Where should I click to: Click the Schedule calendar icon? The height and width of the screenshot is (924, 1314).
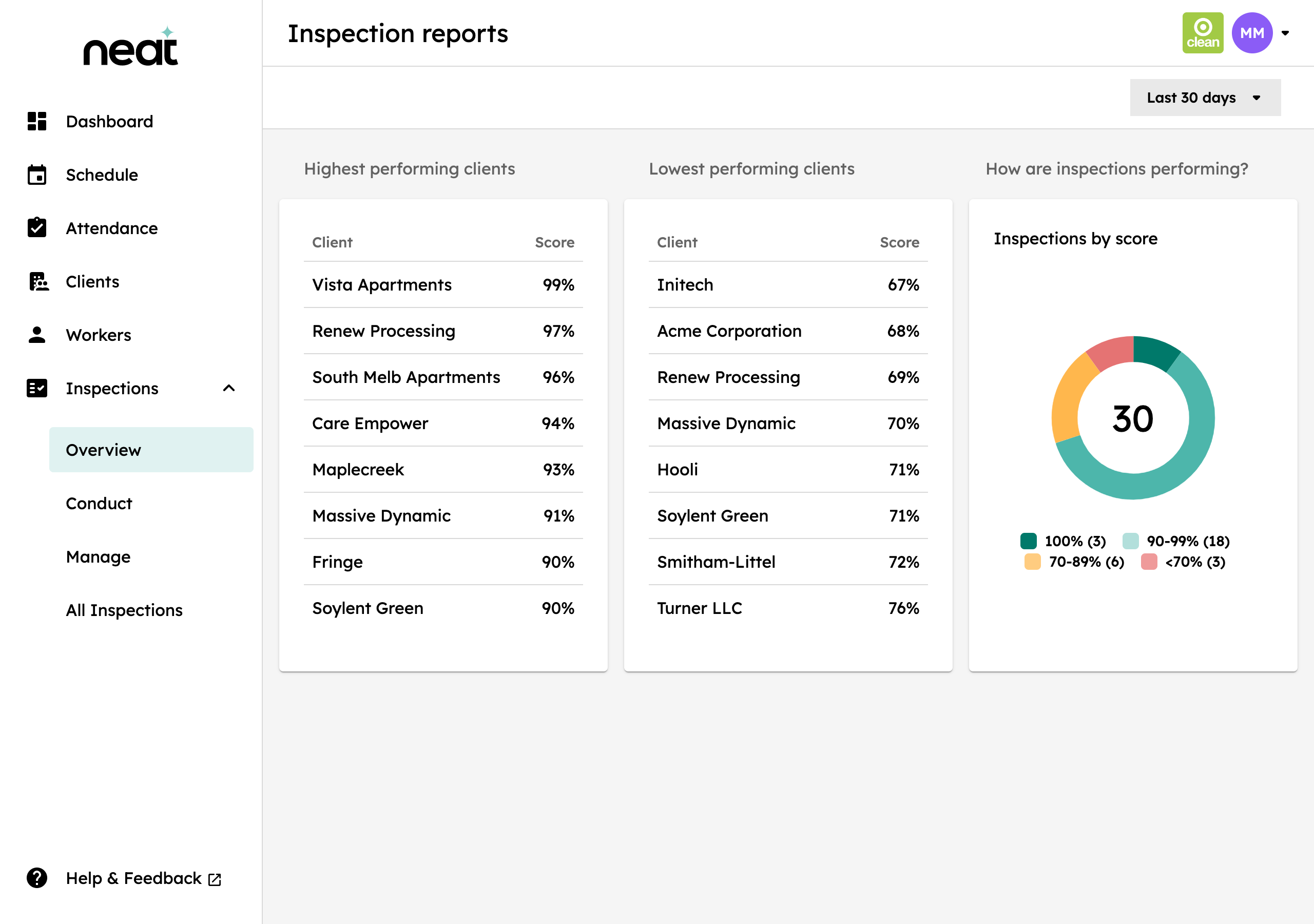coord(36,175)
